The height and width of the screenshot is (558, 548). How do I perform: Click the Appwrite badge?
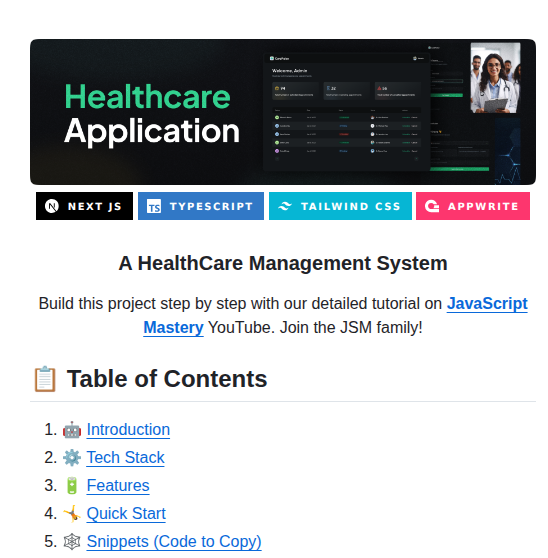(473, 206)
